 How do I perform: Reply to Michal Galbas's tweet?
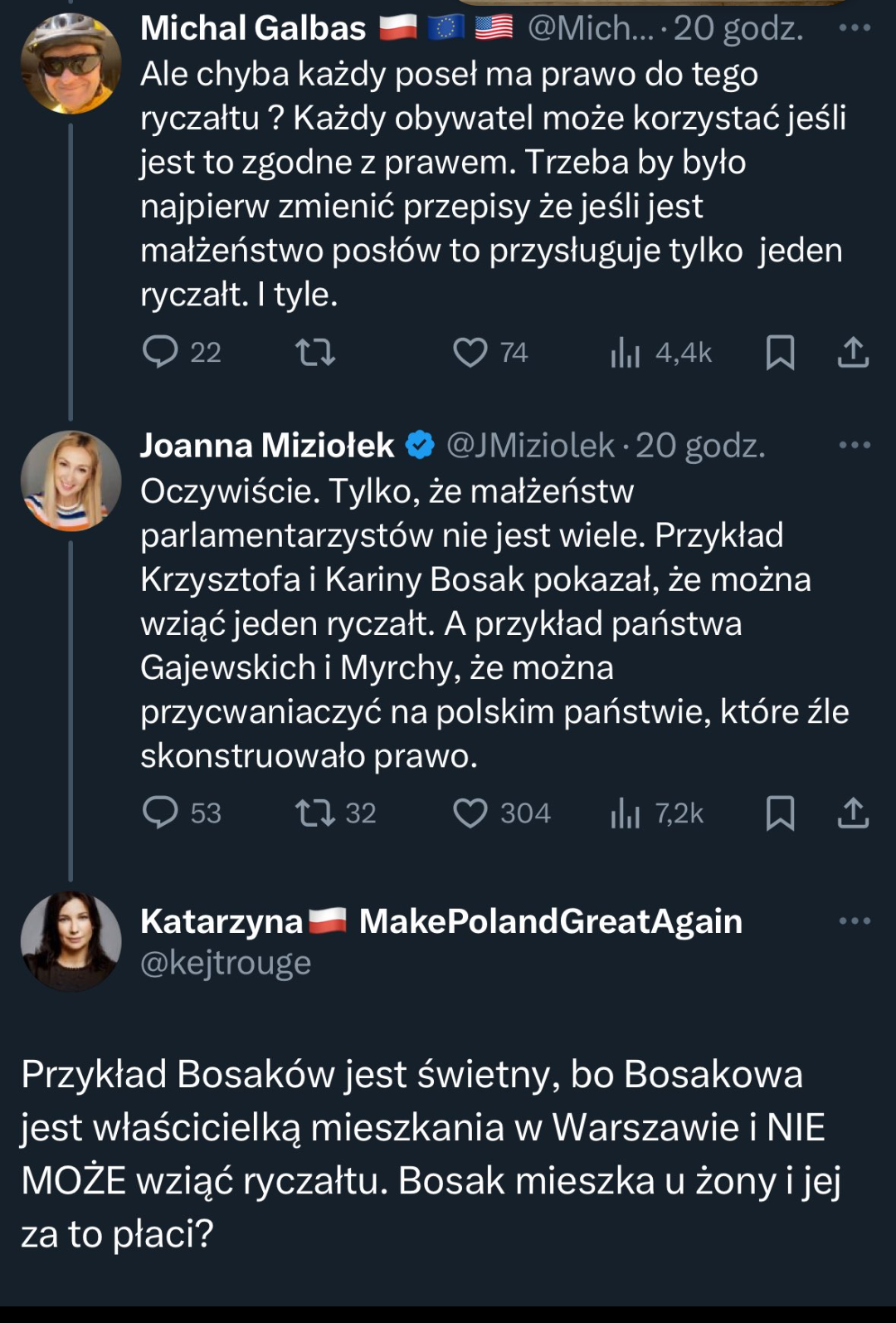[161, 352]
